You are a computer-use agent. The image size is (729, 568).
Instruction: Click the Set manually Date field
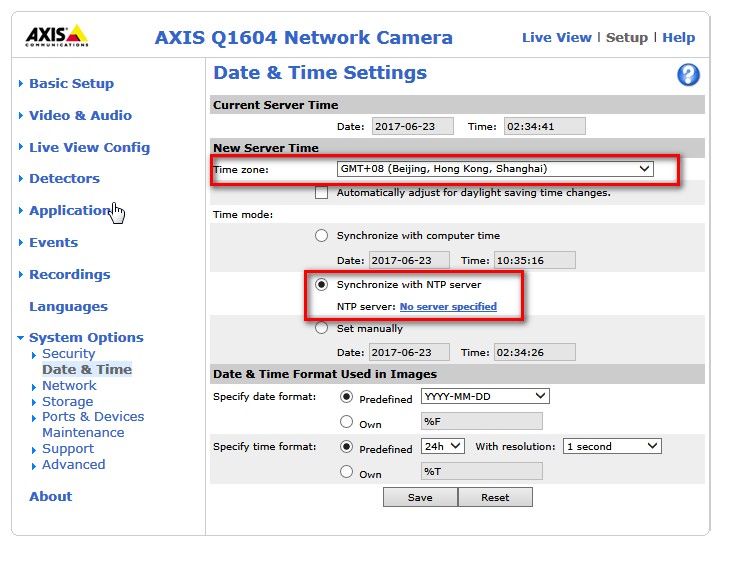tap(409, 352)
